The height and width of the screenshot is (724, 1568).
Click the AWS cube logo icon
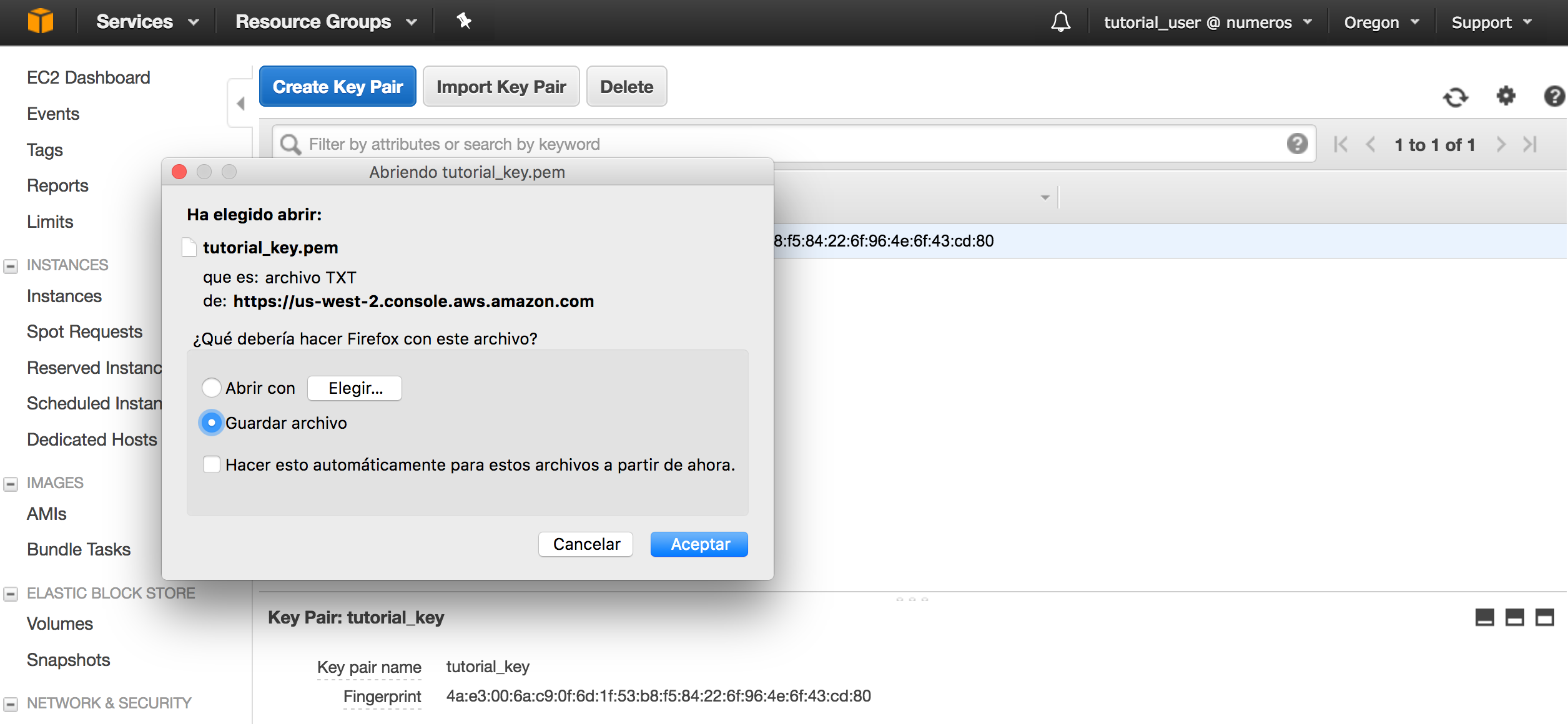pyautogui.click(x=41, y=21)
